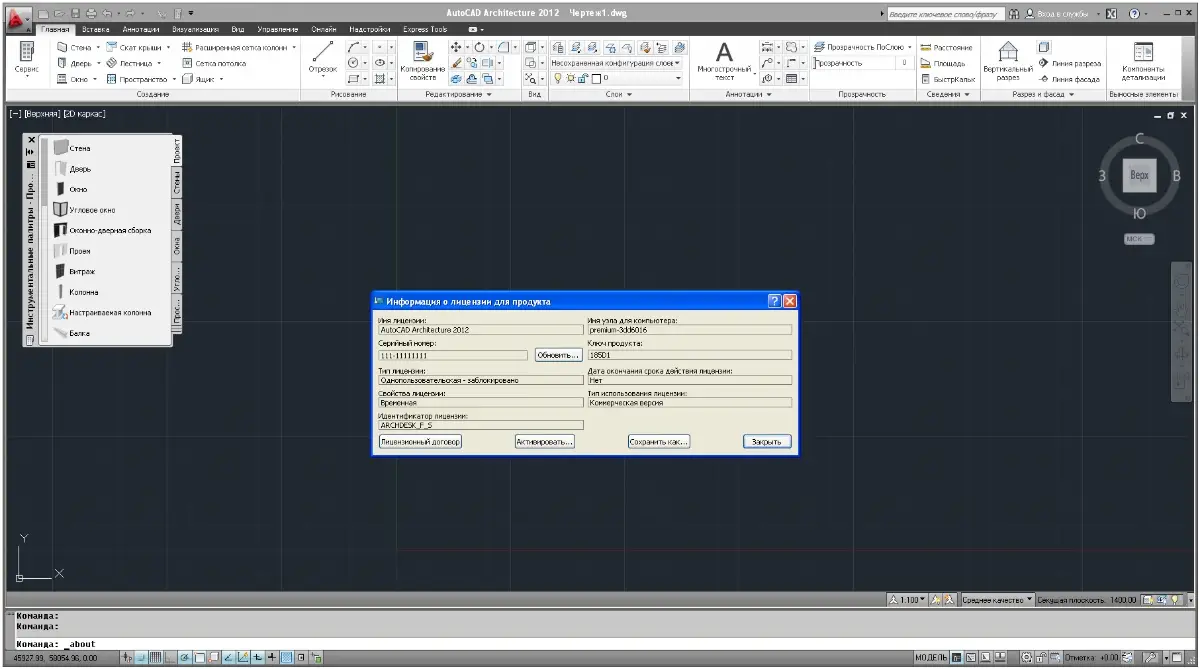Toggle the layer lock icon in Слои
Viewport: 1200px width, 669px height.
pos(581,78)
